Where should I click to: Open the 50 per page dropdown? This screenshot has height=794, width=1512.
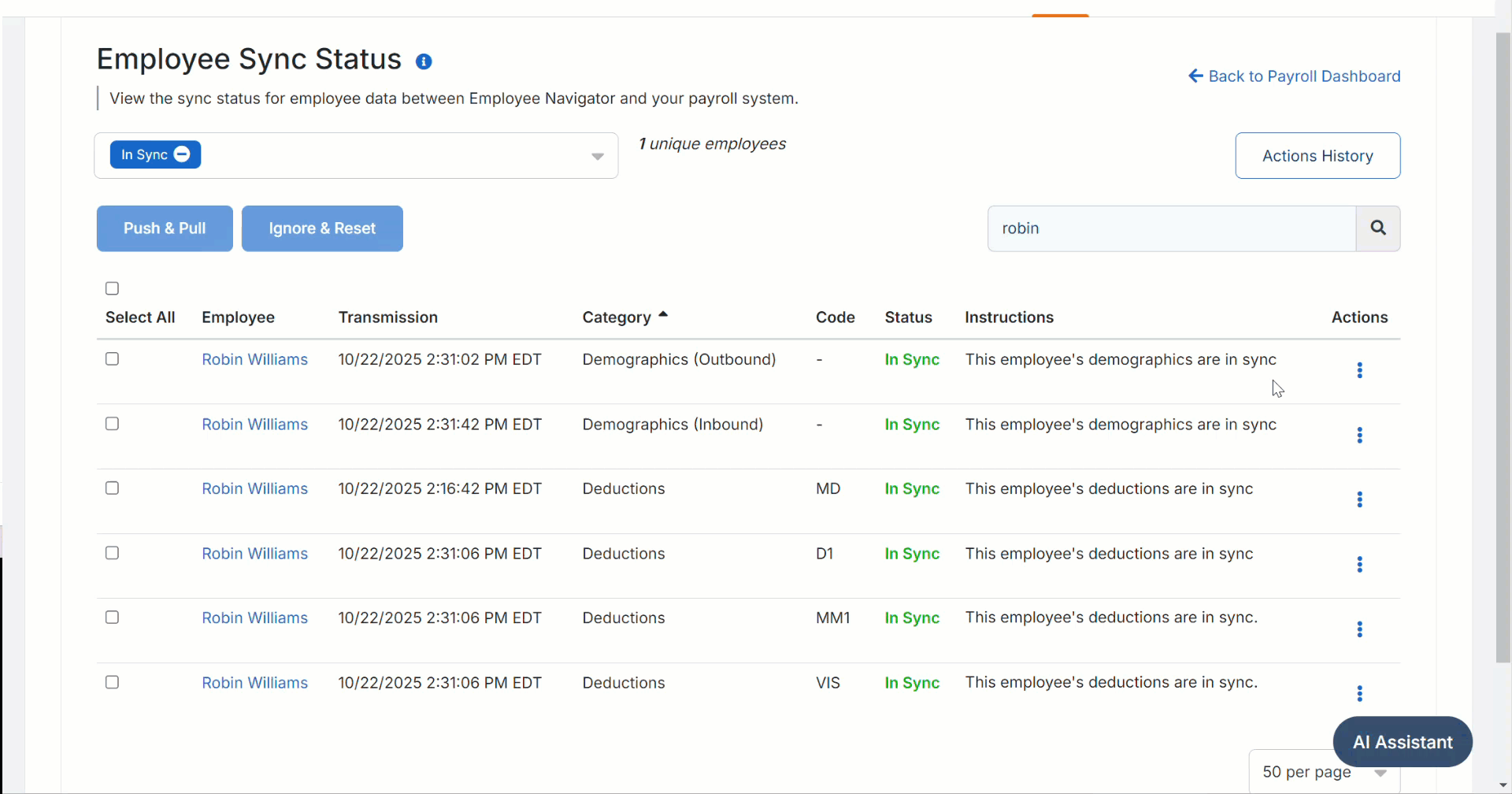tap(1324, 772)
